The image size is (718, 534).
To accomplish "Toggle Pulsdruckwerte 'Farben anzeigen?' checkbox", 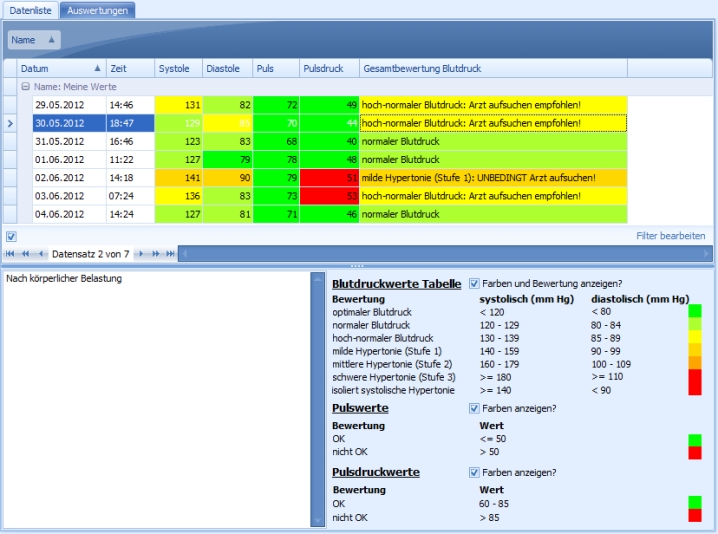I will pyautogui.click(x=475, y=472).
